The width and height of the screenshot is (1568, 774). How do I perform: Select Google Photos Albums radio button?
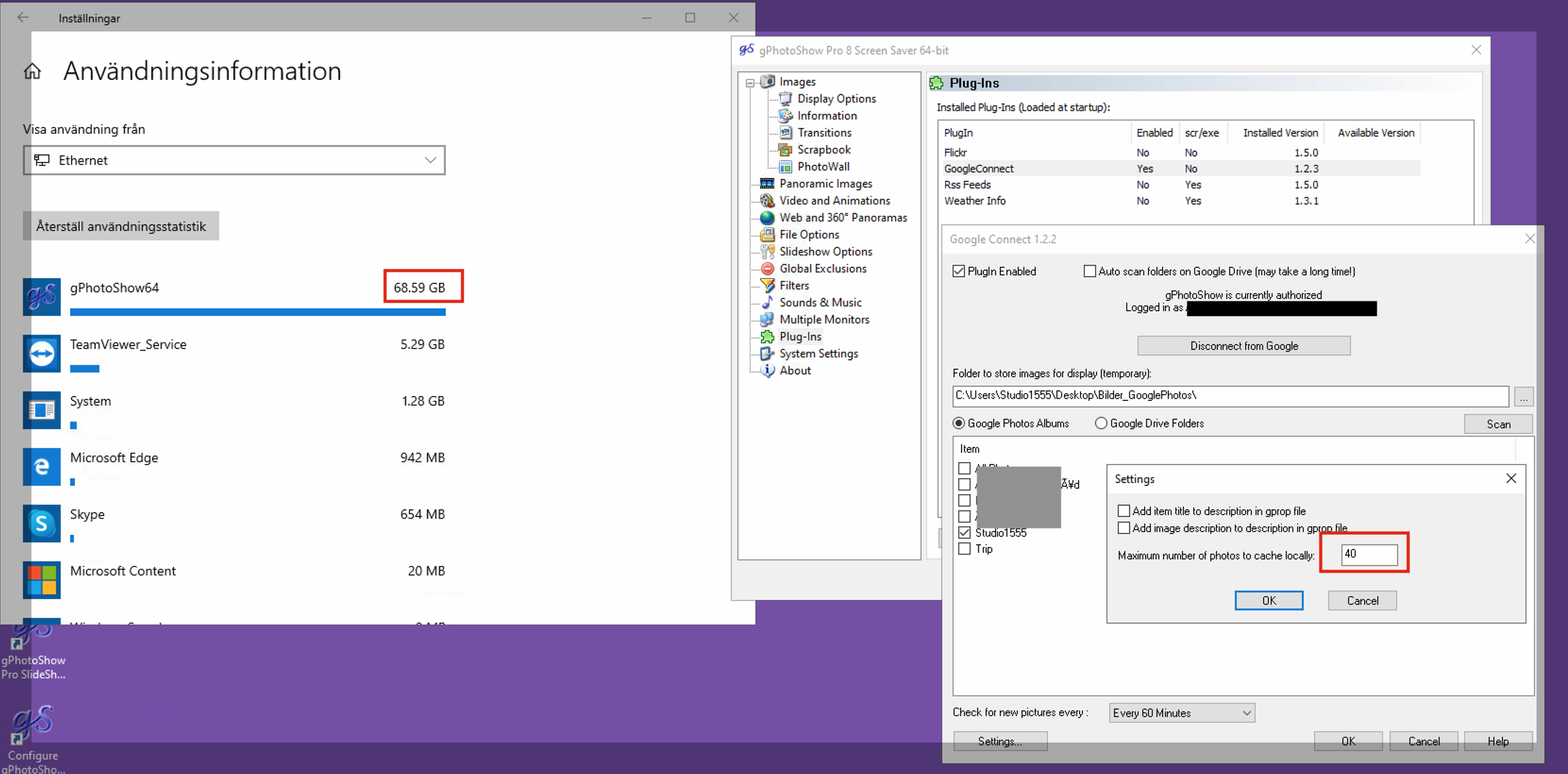pyautogui.click(x=958, y=423)
